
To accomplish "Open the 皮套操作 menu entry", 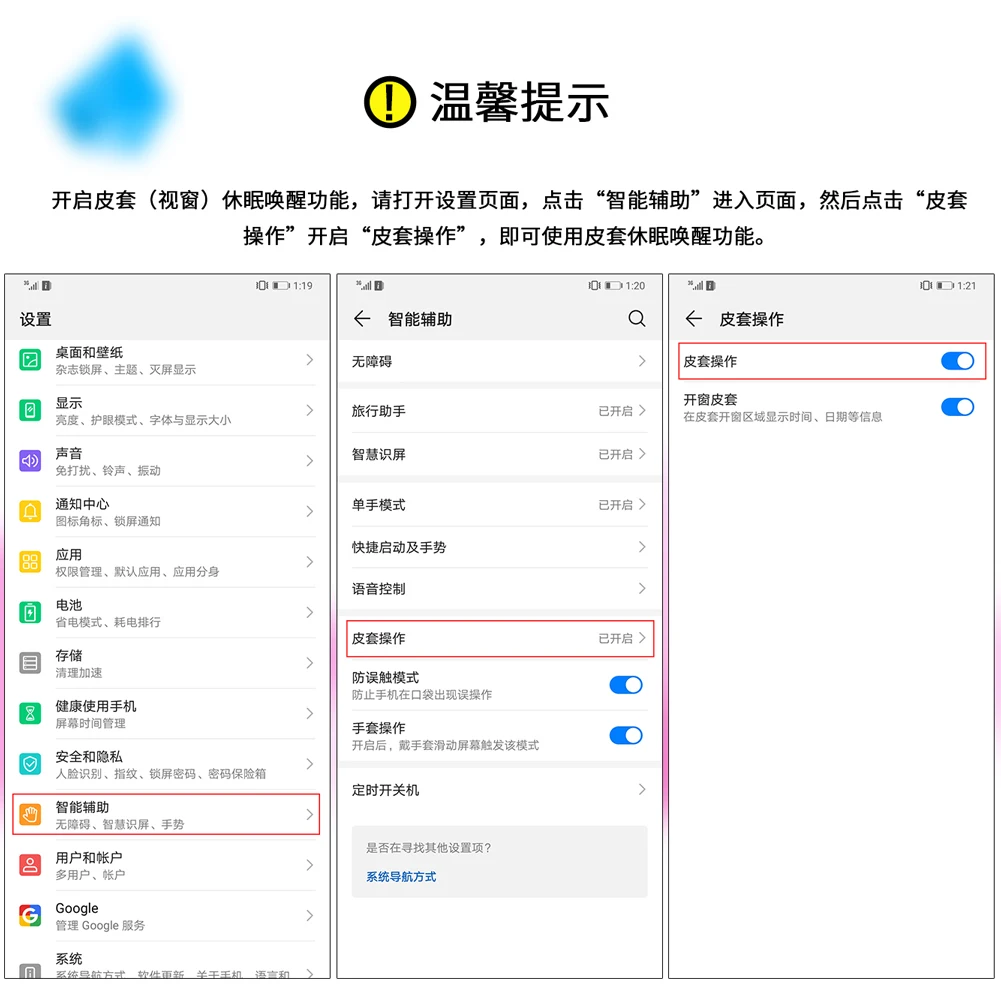I will [500, 638].
